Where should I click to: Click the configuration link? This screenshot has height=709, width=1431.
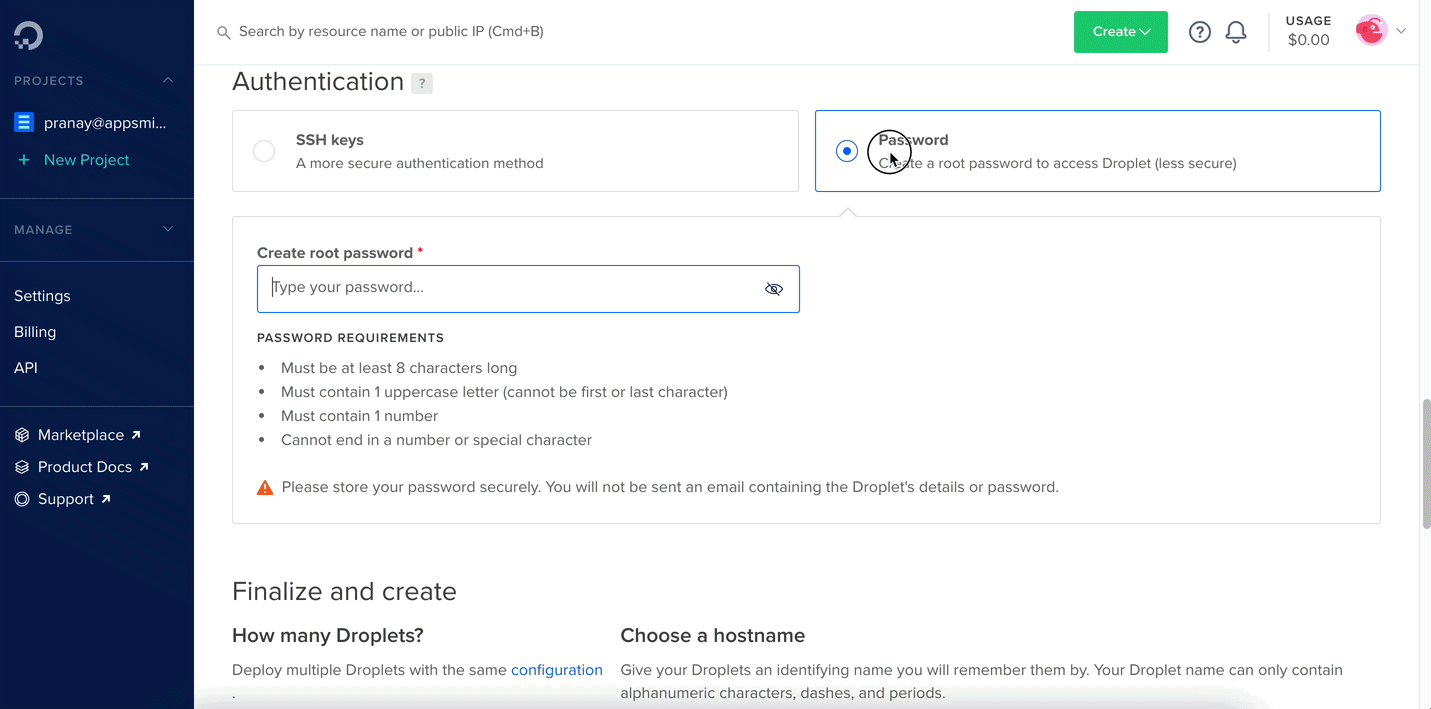click(x=556, y=670)
